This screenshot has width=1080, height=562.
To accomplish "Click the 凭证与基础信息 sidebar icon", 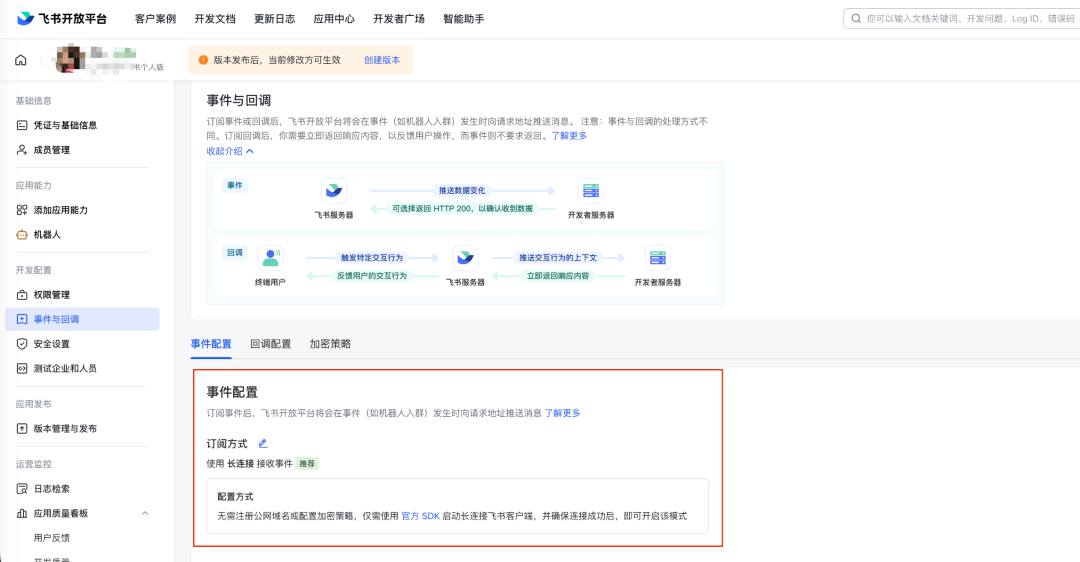I will pos(22,125).
